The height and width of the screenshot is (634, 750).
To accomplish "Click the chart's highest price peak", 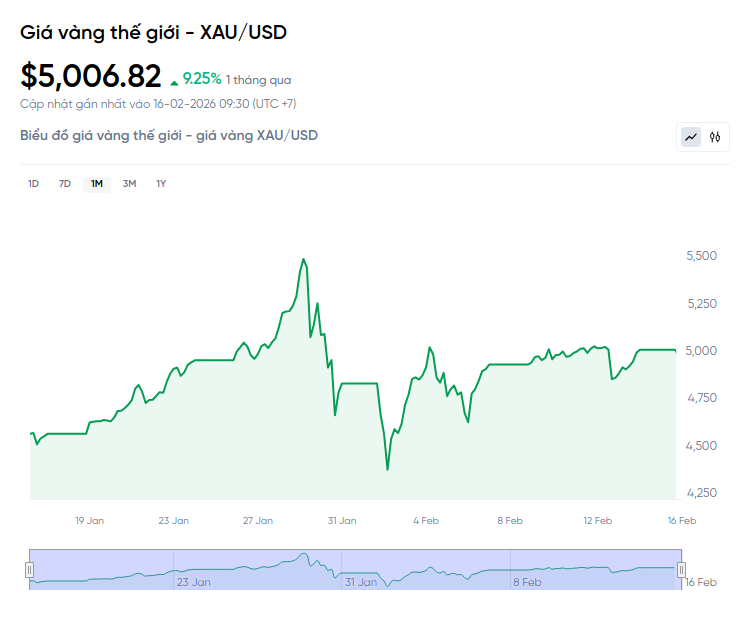I will point(303,259).
